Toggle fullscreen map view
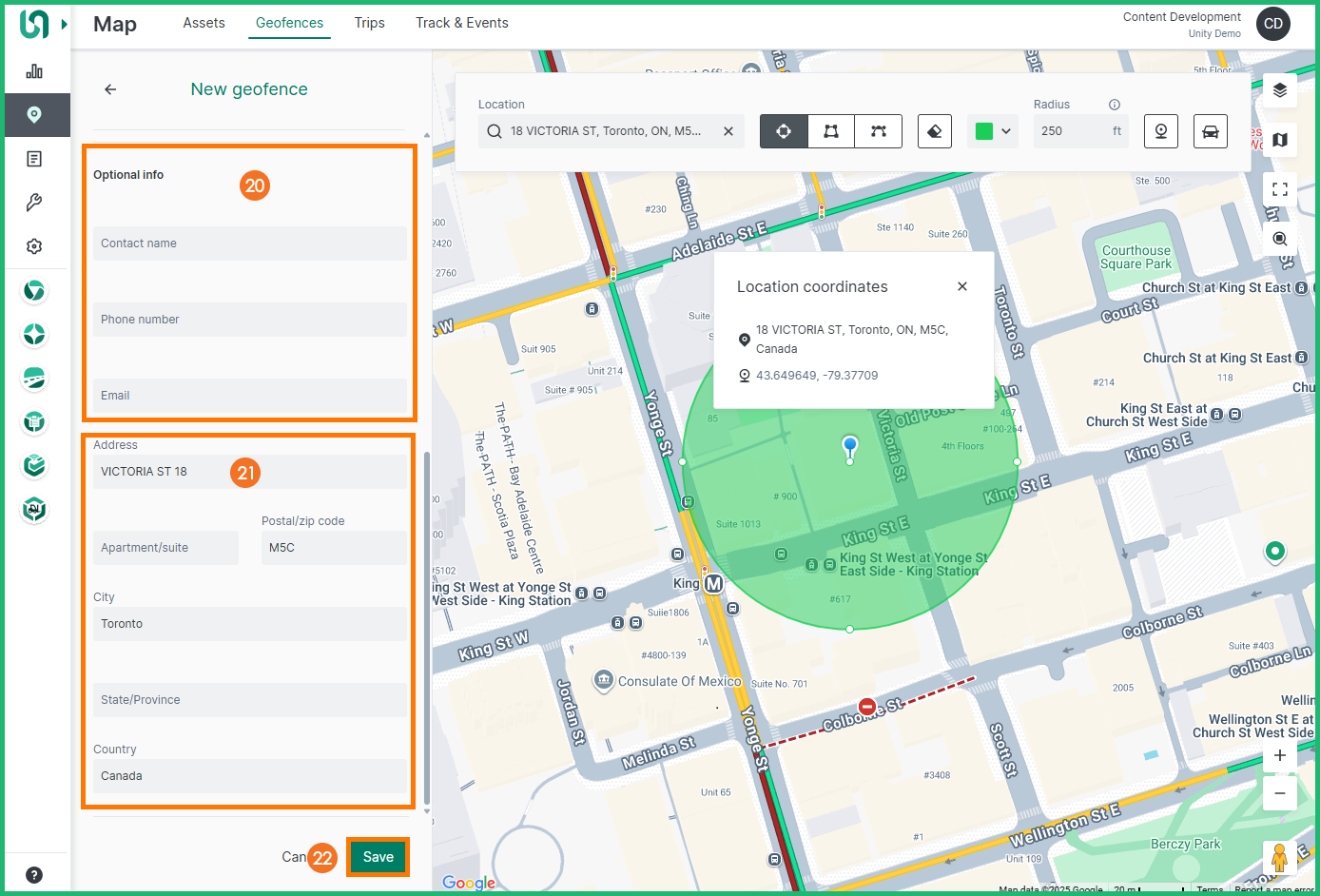This screenshot has width=1320, height=896. (x=1279, y=189)
